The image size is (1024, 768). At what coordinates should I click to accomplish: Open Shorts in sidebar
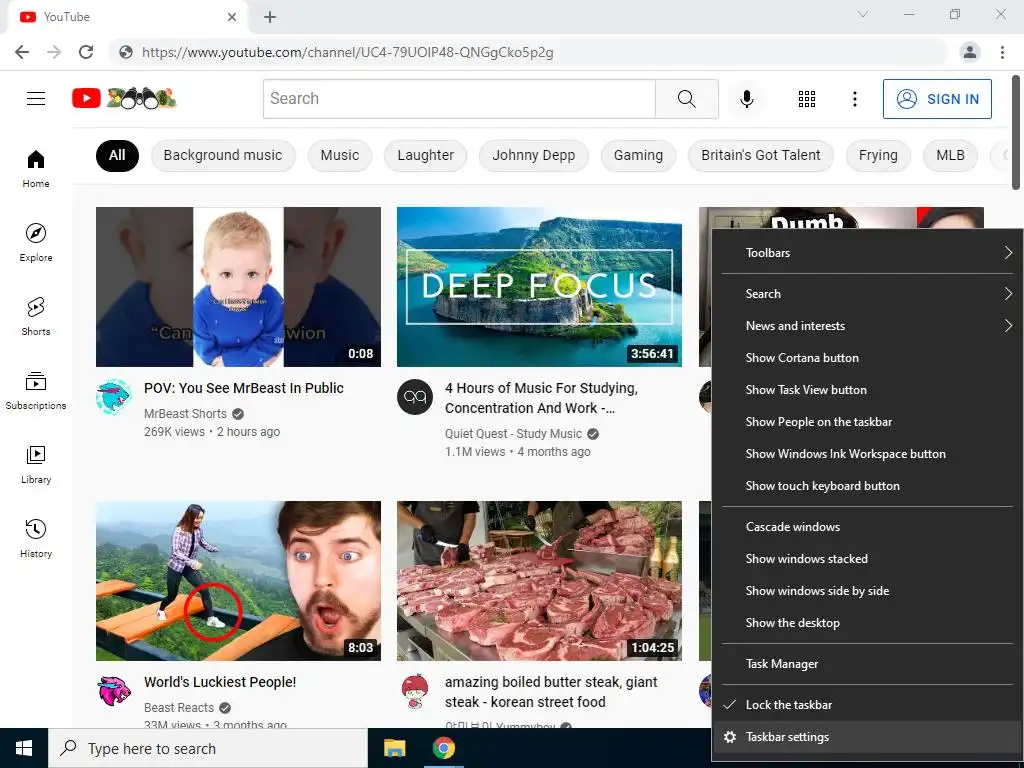coord(36,316)
